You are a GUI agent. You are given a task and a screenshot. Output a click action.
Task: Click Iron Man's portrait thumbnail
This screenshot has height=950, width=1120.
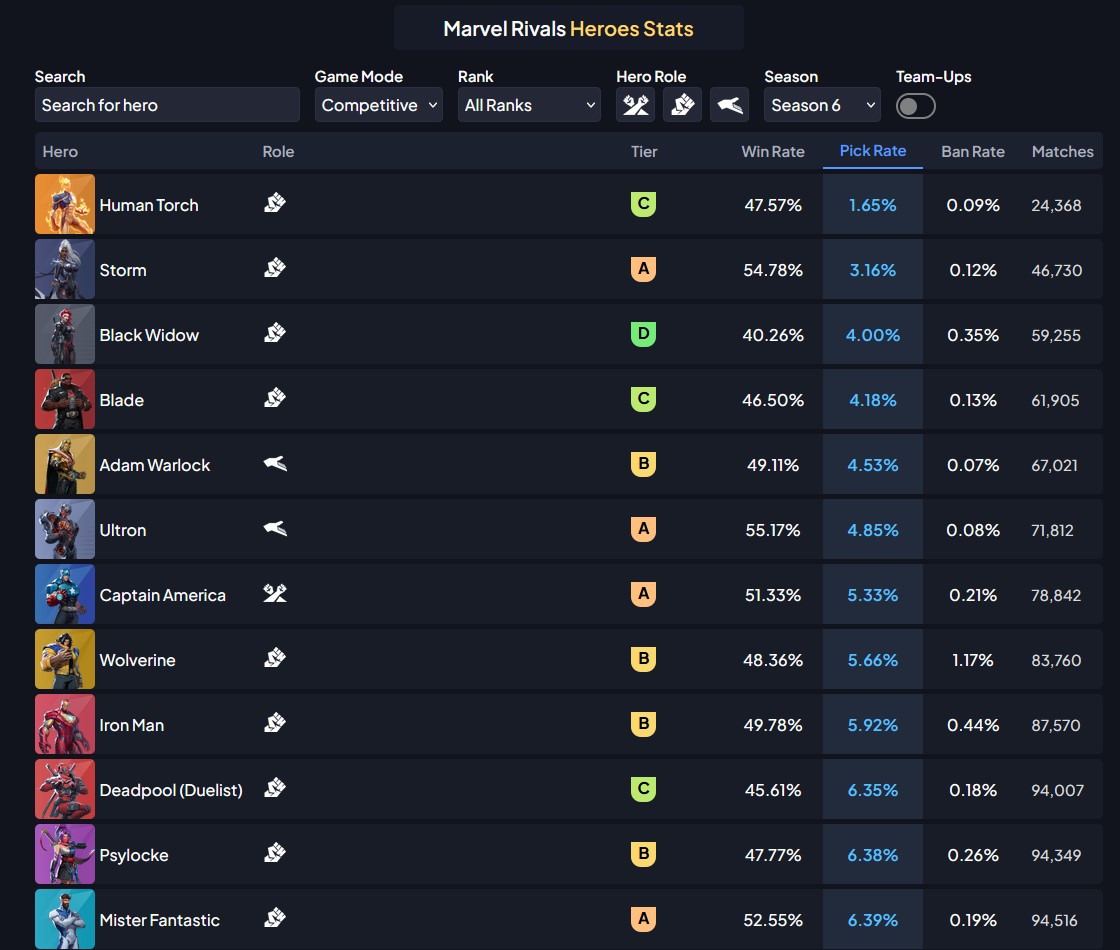(x=65, y=724)
